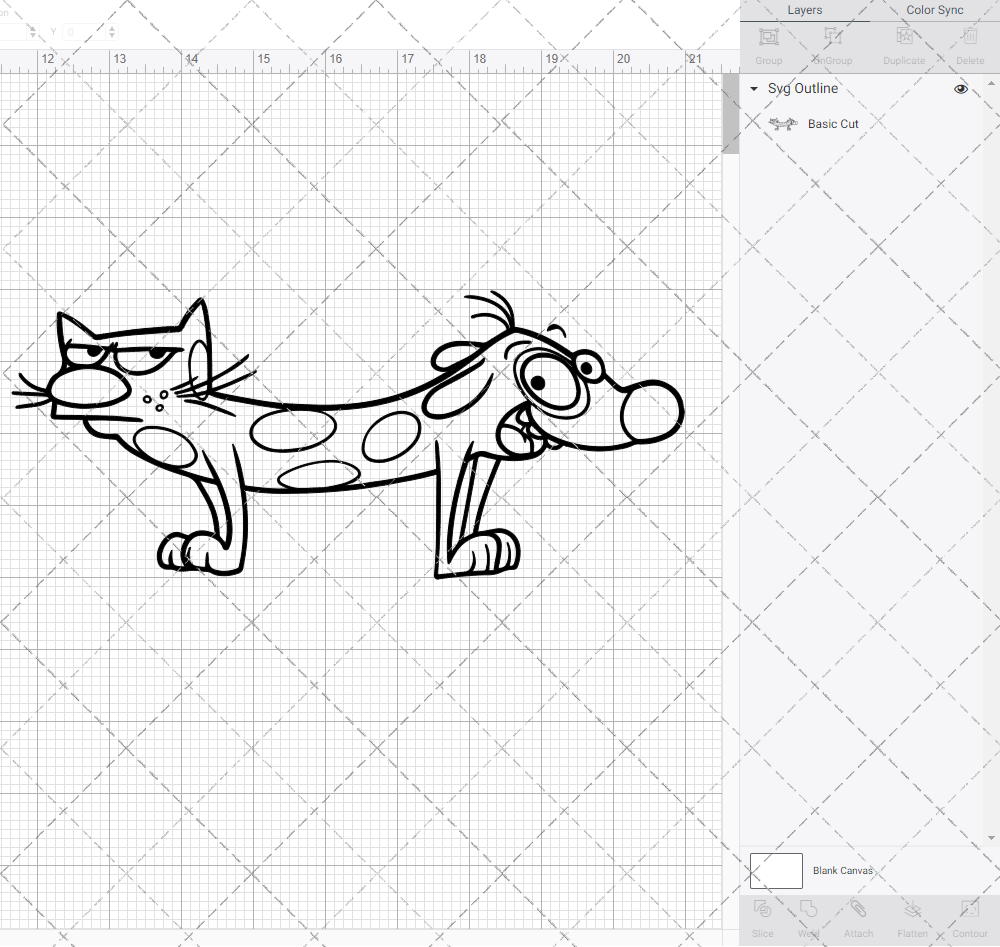The height and width of the screenshot is (947, 1000).
Task: Collapse the Svg Outline layer group
Action: point(754,89)
